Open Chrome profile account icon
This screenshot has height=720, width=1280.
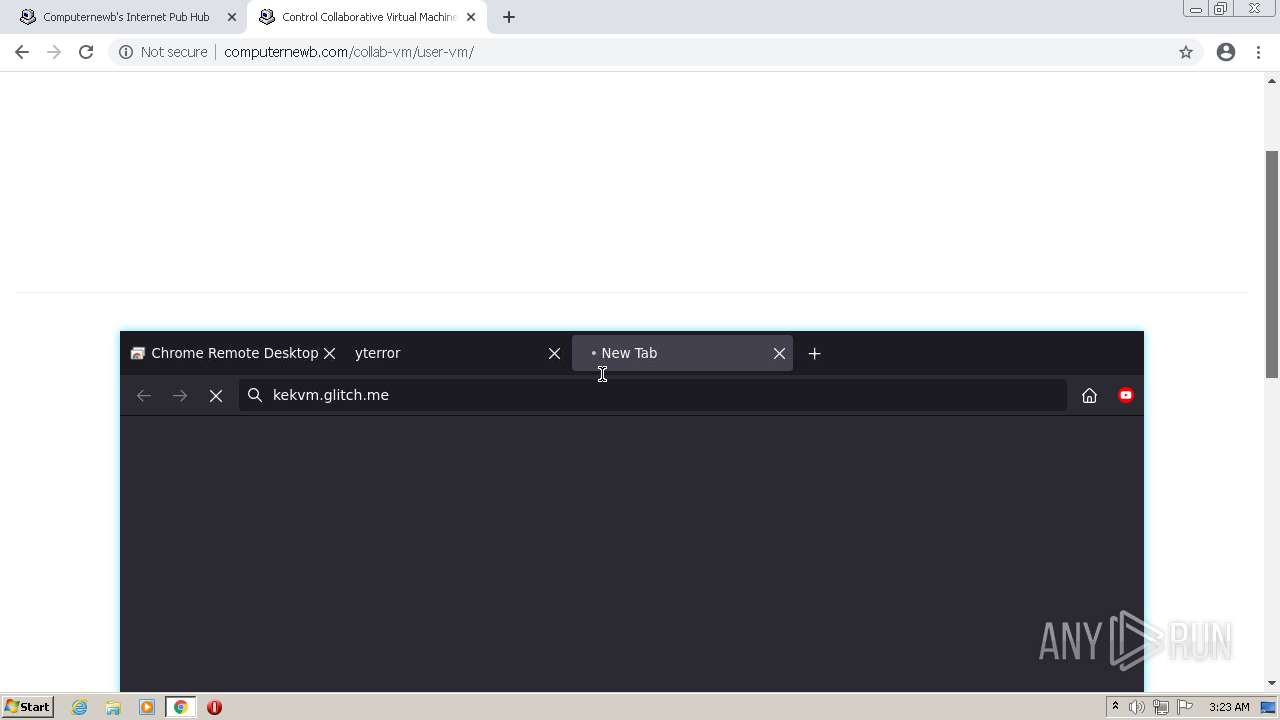point(1226,52)
